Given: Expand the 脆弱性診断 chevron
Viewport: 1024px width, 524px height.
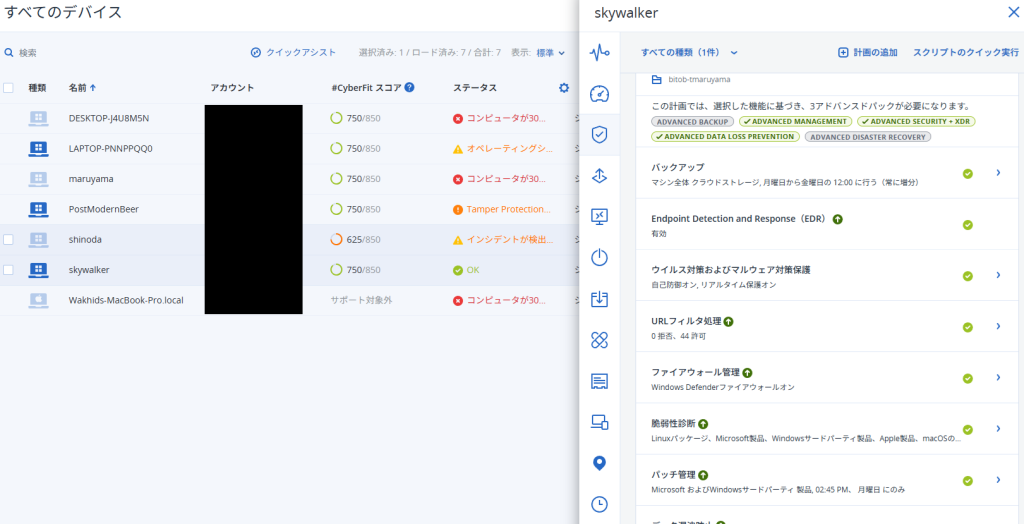Looking at the screenshot, I should click(998, 429).
